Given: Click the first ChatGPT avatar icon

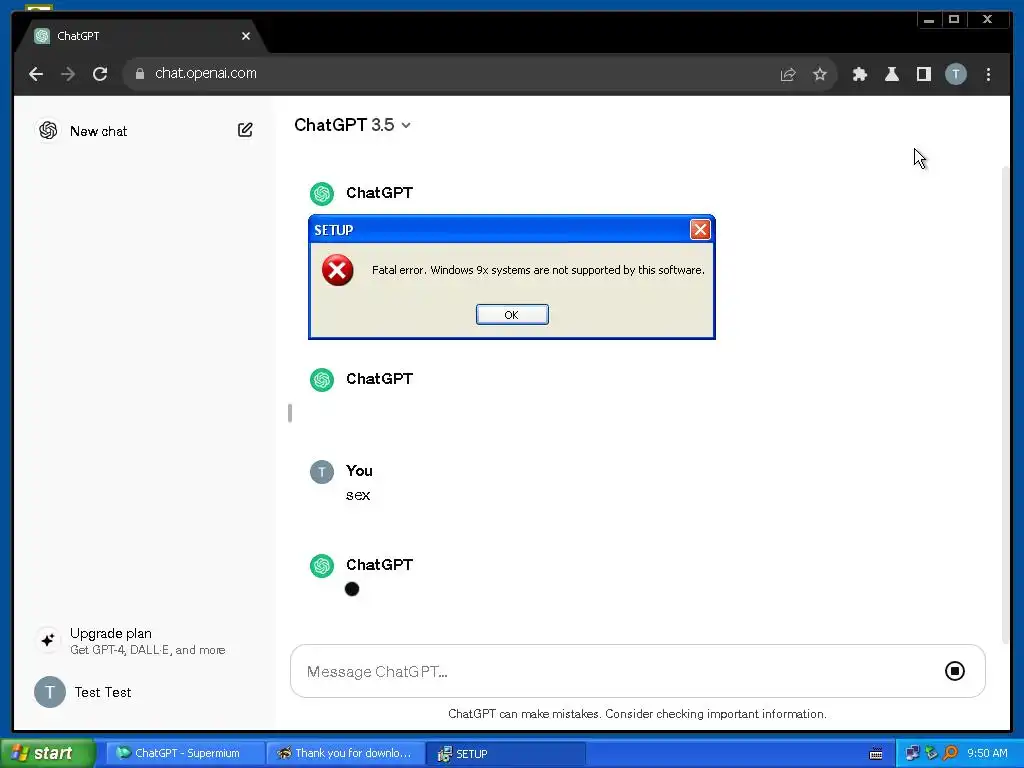Looking at the screenshot, I should pyautogui.click(x=322, y=194).
